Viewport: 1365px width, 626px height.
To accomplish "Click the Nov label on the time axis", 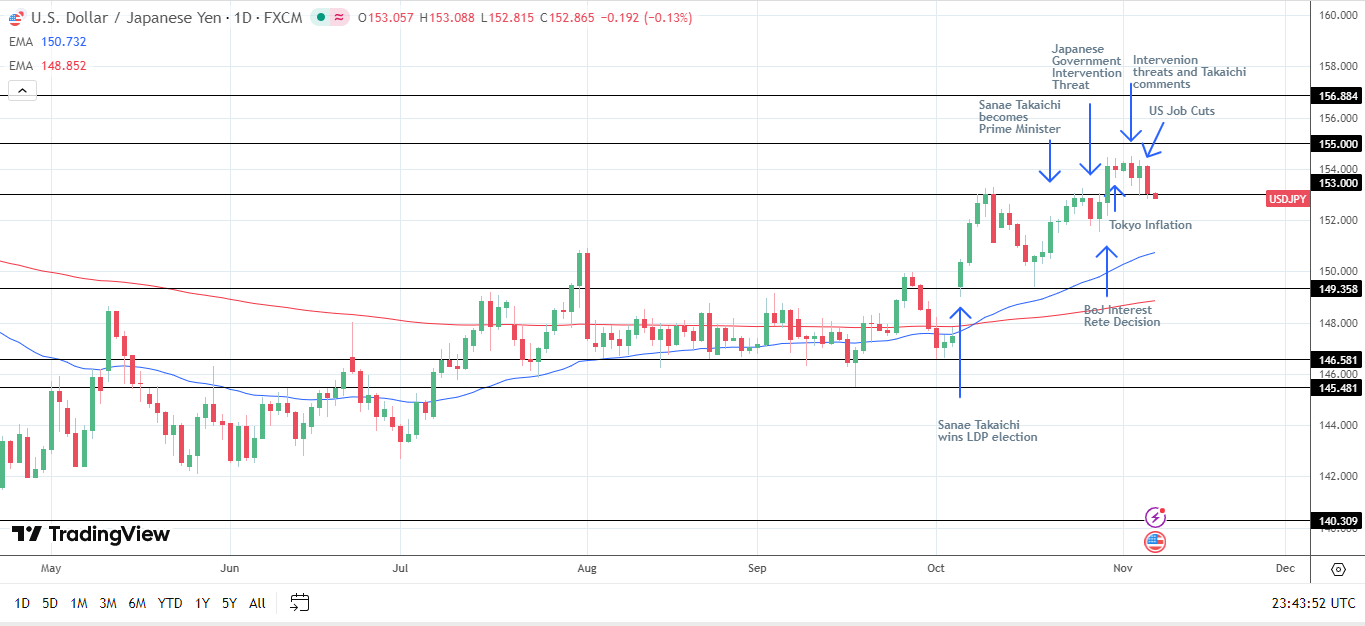I will pos(1122,567).
